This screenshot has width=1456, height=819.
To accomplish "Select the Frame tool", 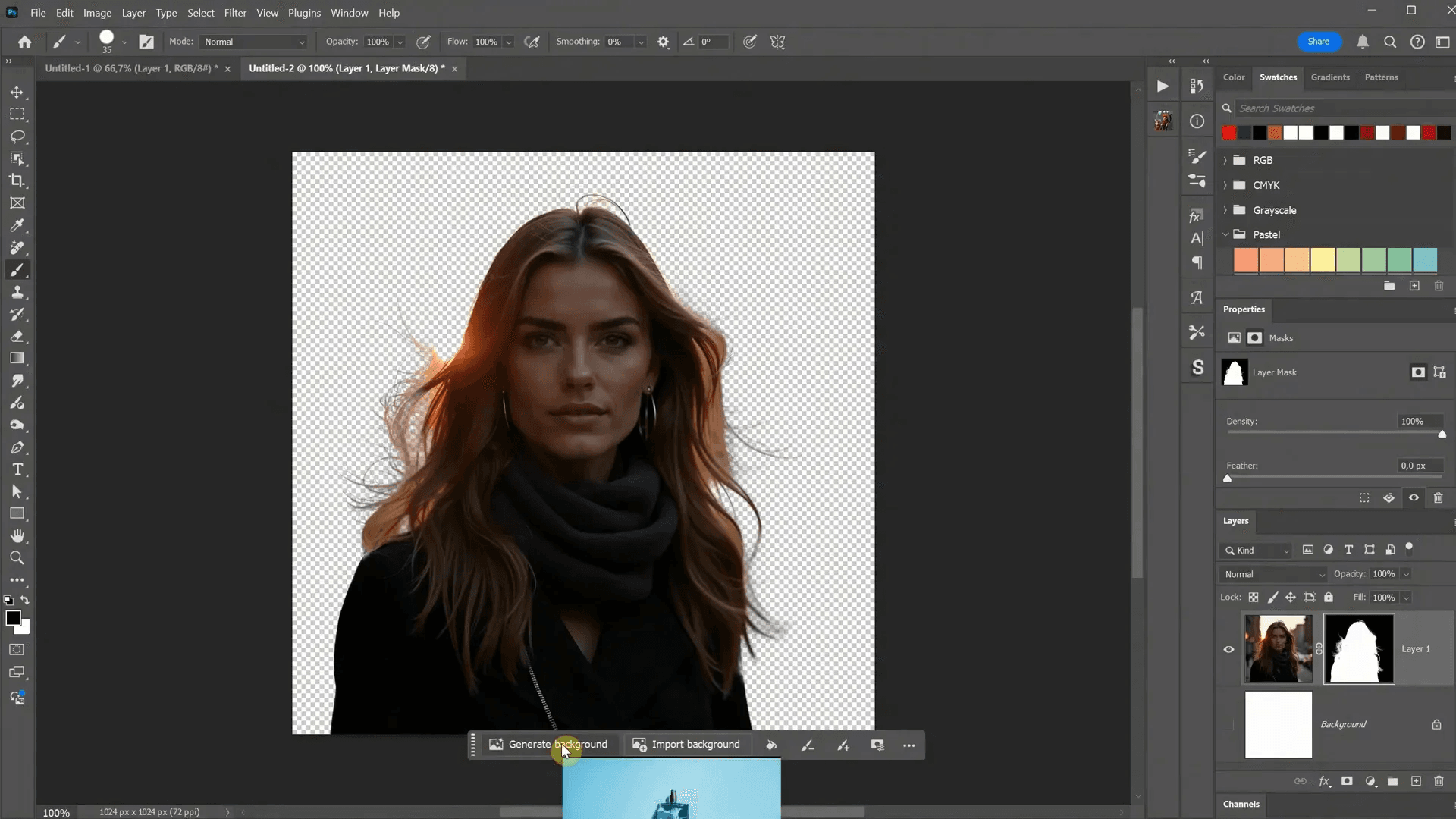I will click(17, 203).
